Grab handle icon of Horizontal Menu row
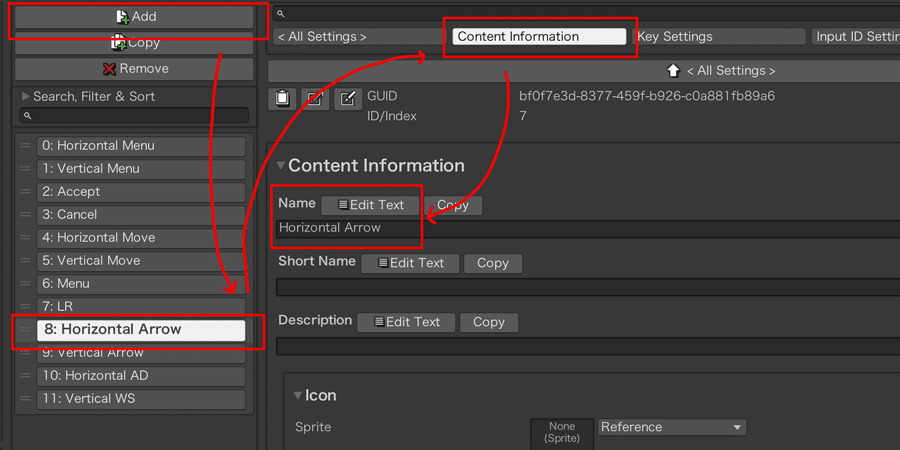Screen dimensions: 900x450 click(x=25, y=146)
